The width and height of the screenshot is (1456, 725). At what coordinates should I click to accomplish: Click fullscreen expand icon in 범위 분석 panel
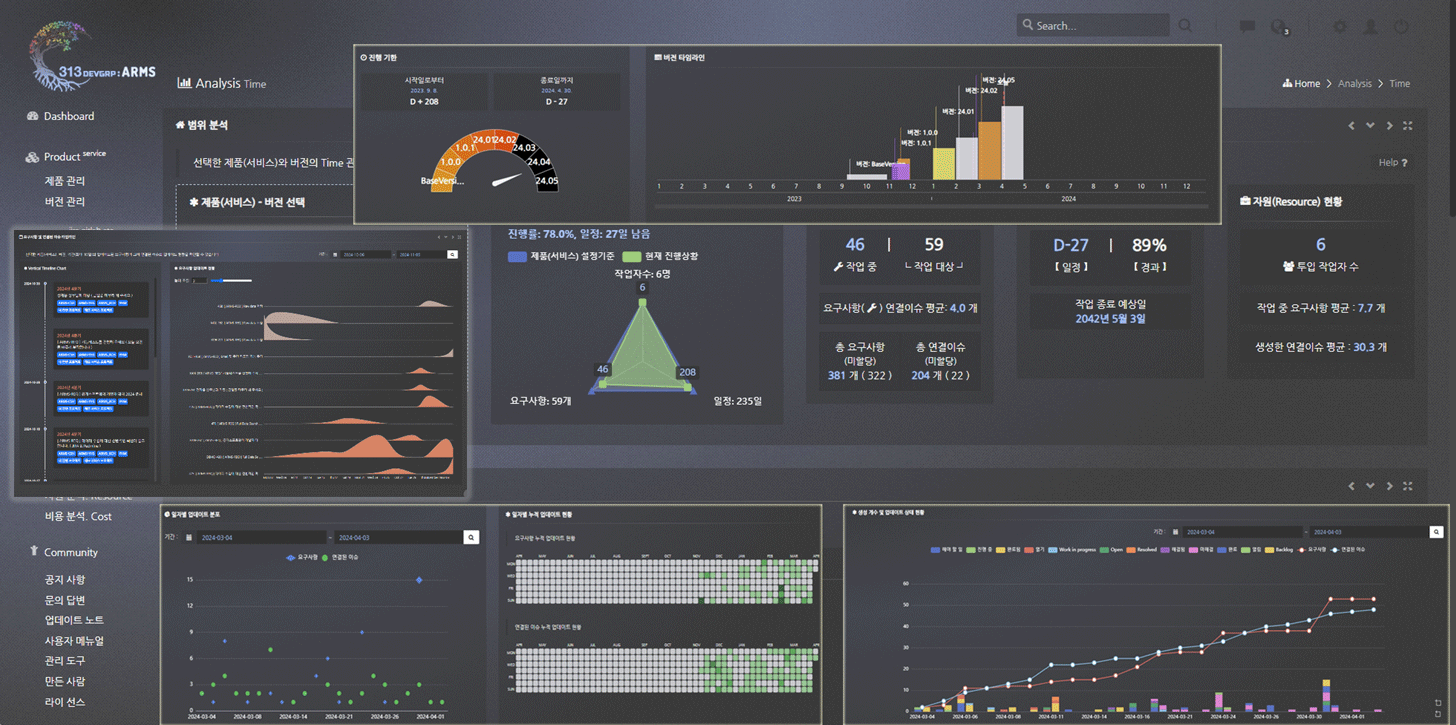click(1408, 126)
